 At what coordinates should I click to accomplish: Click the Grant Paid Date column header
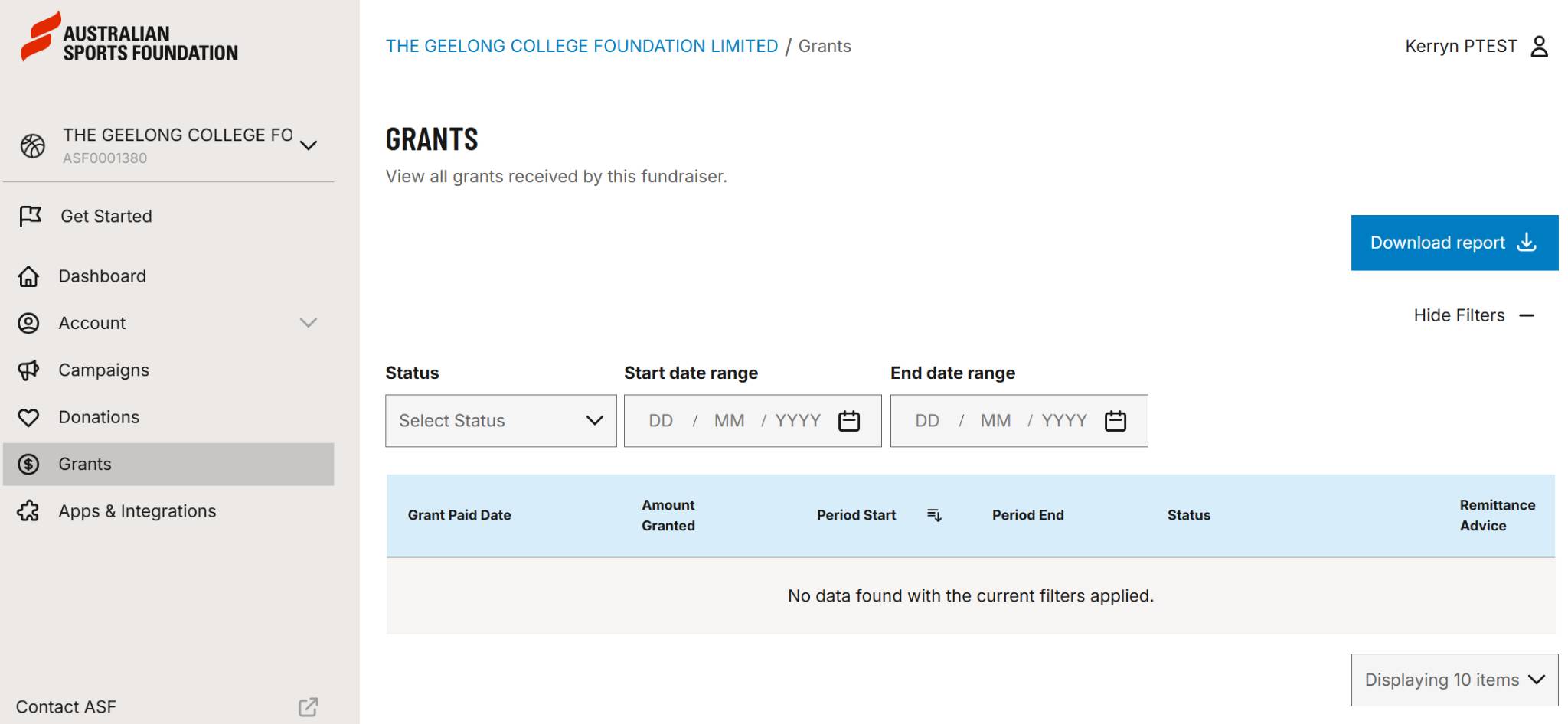pos(459,515)
